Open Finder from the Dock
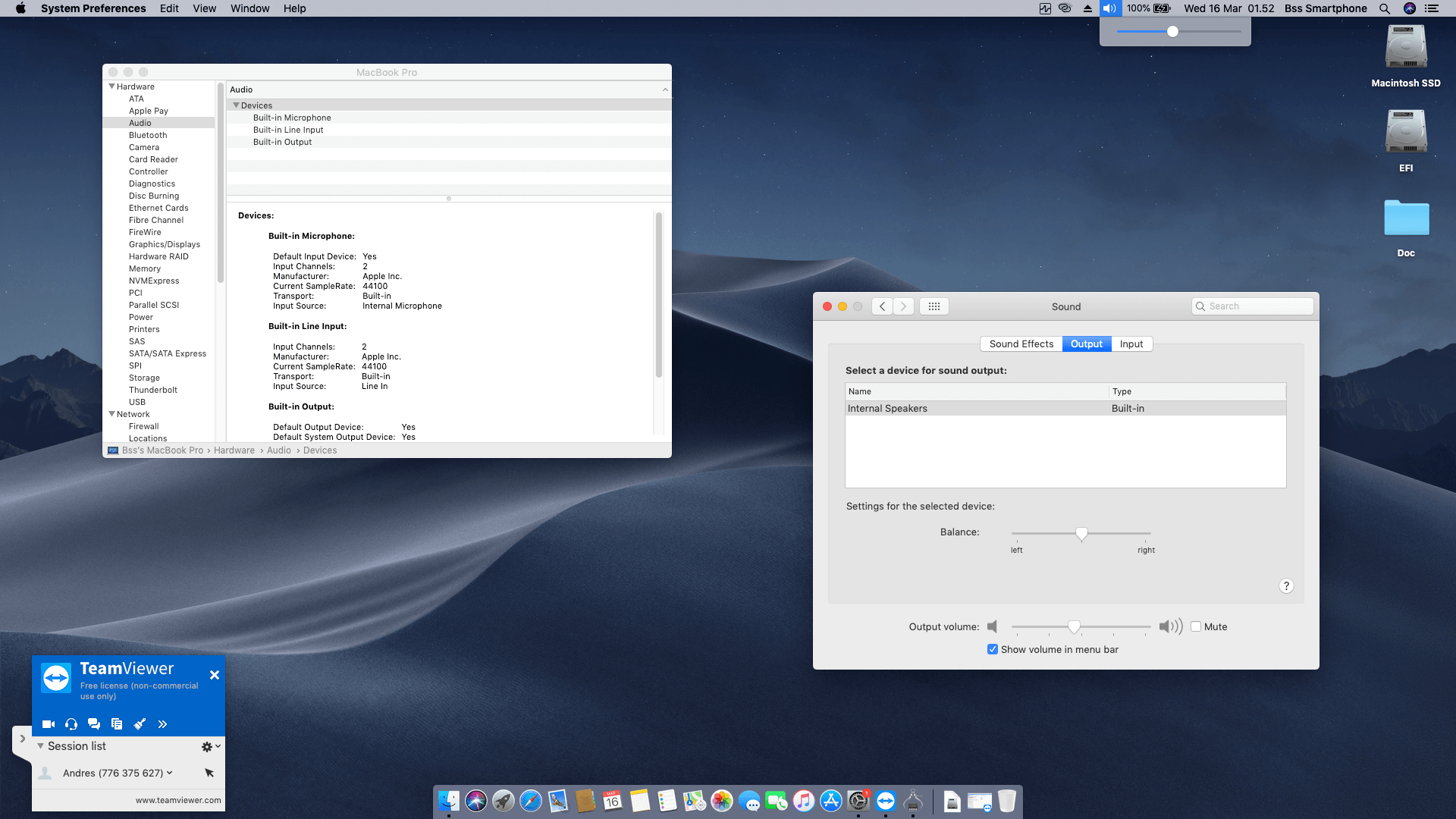This screenshot has height=819, width=1456. coord(449,801)
